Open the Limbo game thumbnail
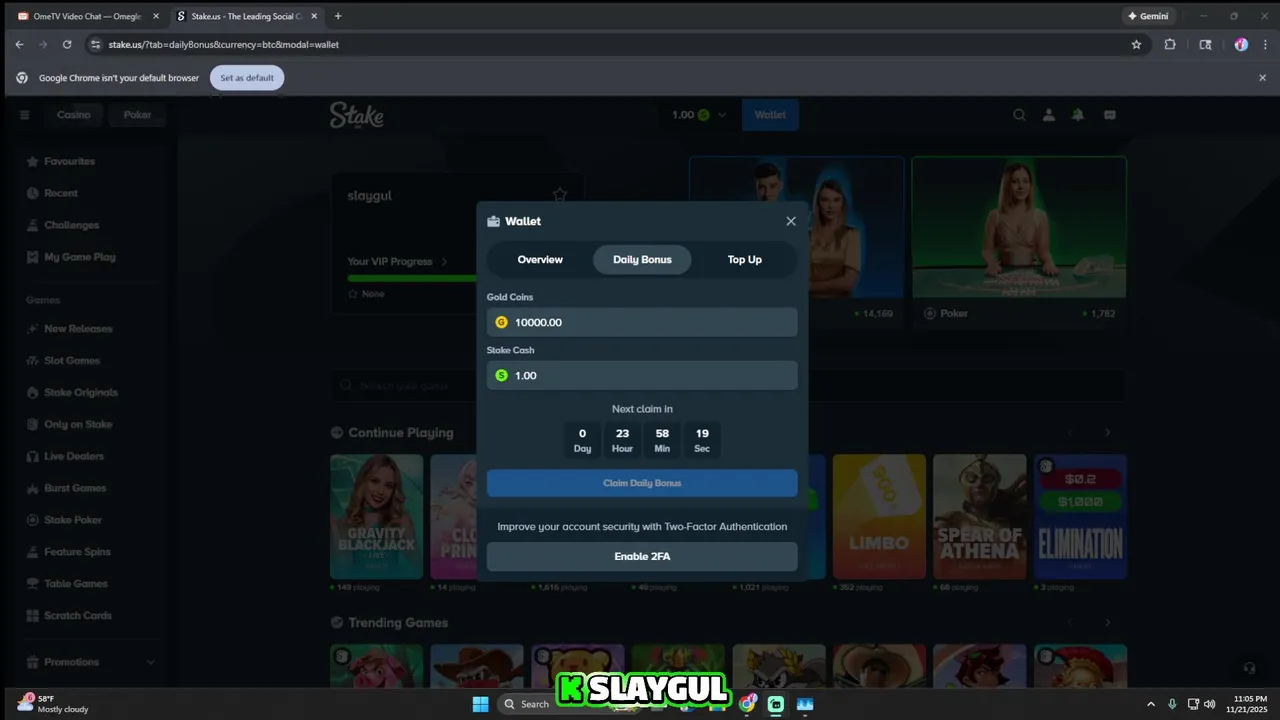Image resolution: width=1280 pixels, height=720 pixels. click(879, 517)
